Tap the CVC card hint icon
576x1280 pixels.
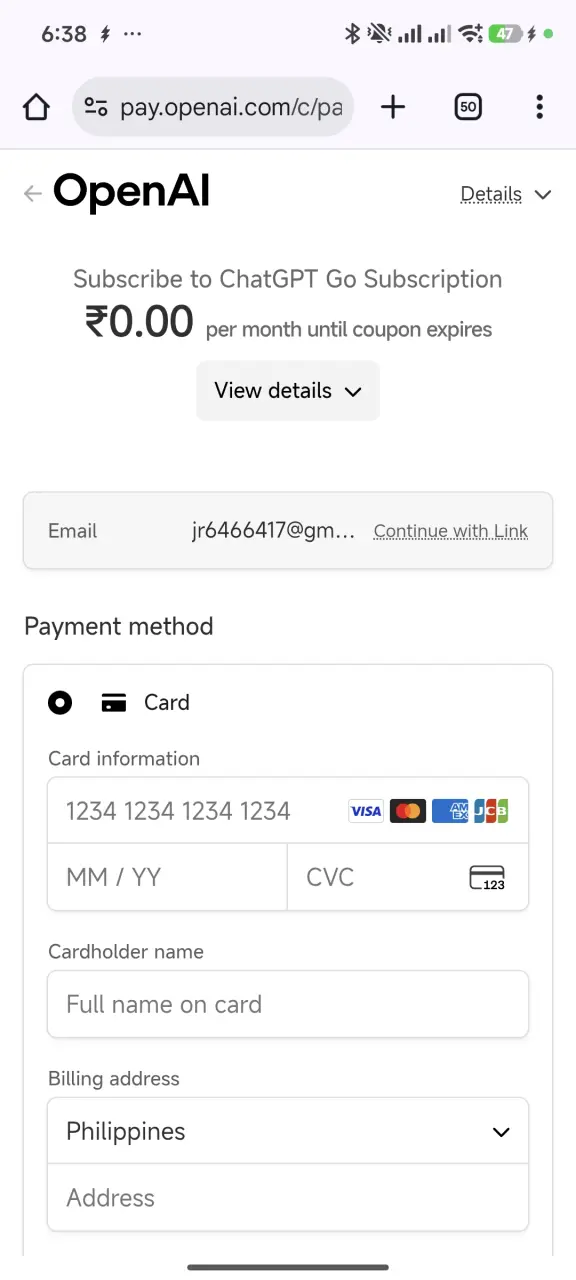click(487, 878)
